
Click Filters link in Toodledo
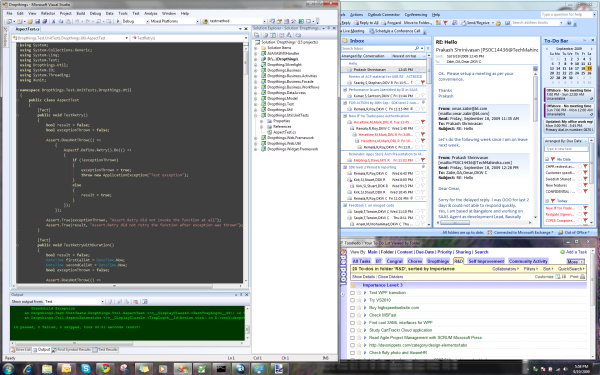[x=530, y=269]
